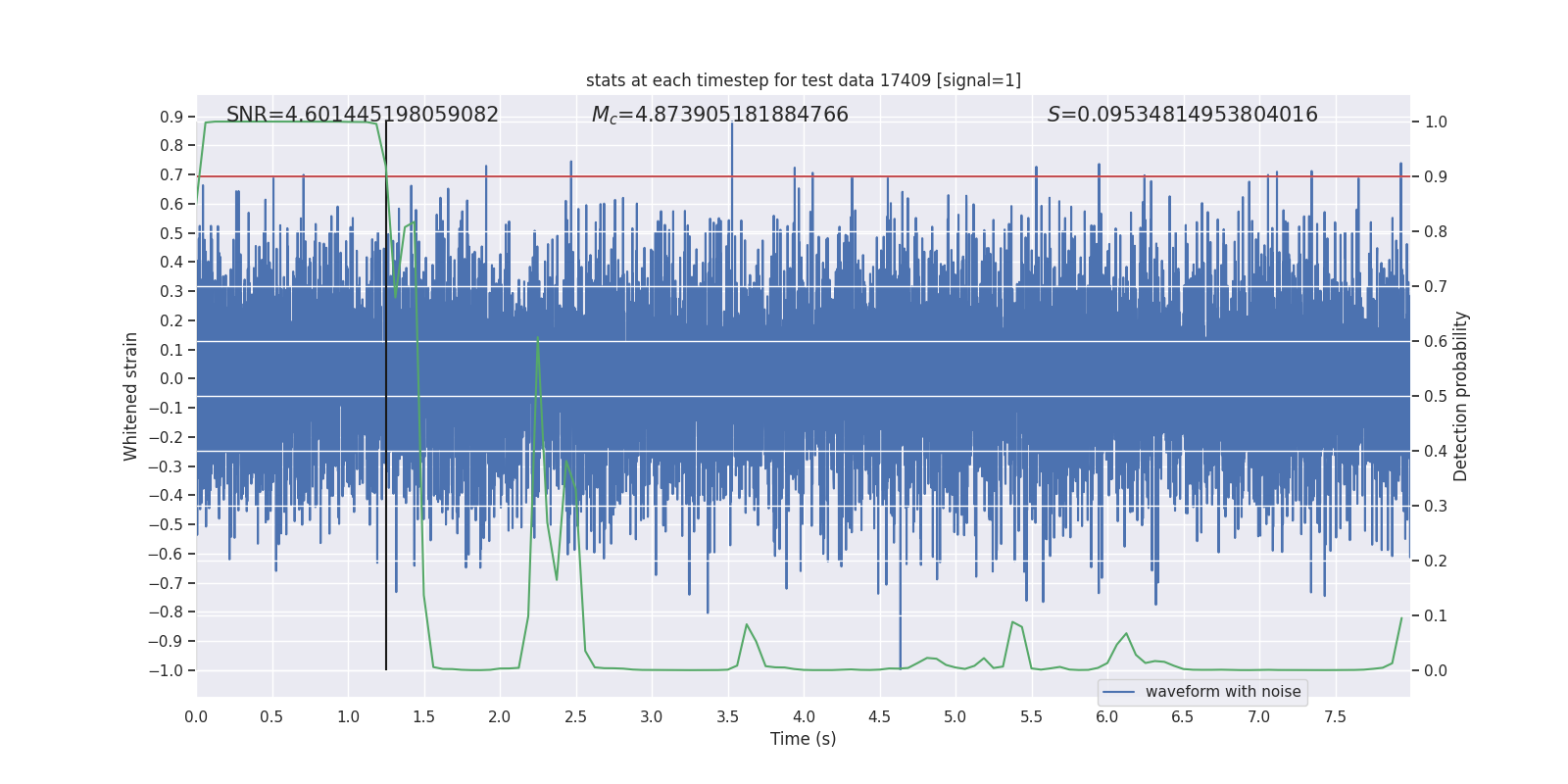
Task: Click the left y-axis tick label 0.0
Action: point(171,379)
